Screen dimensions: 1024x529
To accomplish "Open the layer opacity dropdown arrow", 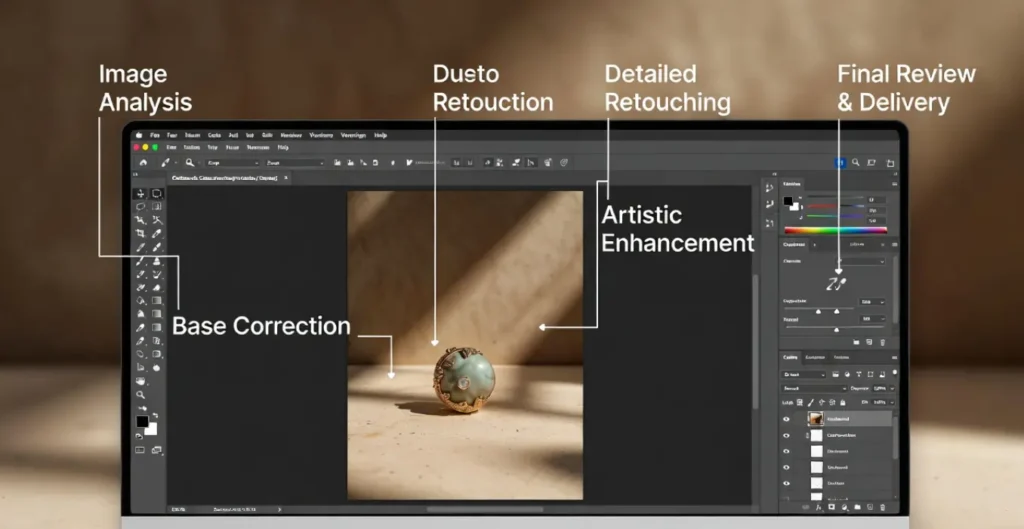I will (x=891, y=389).
